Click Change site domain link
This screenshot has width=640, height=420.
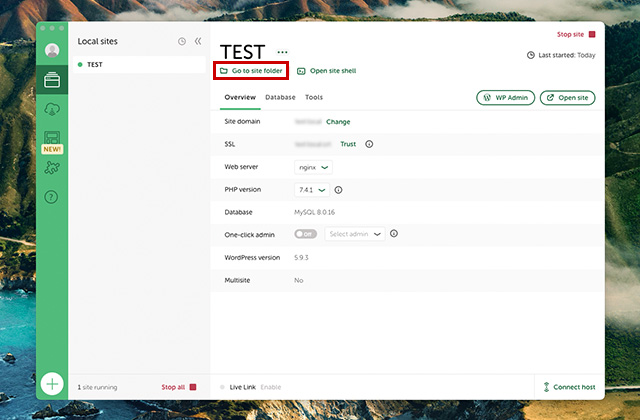pyautogui.click(x=338, y=122)
